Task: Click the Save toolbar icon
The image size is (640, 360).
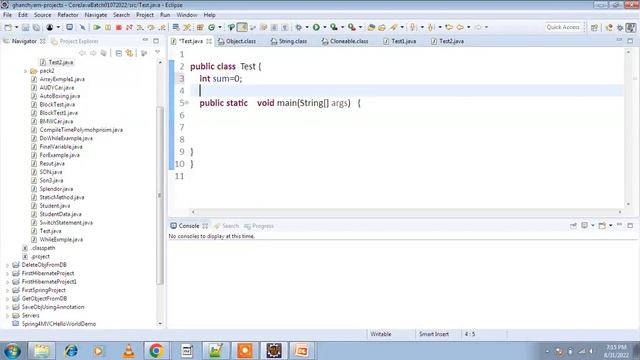Action: tap(25, 27)
